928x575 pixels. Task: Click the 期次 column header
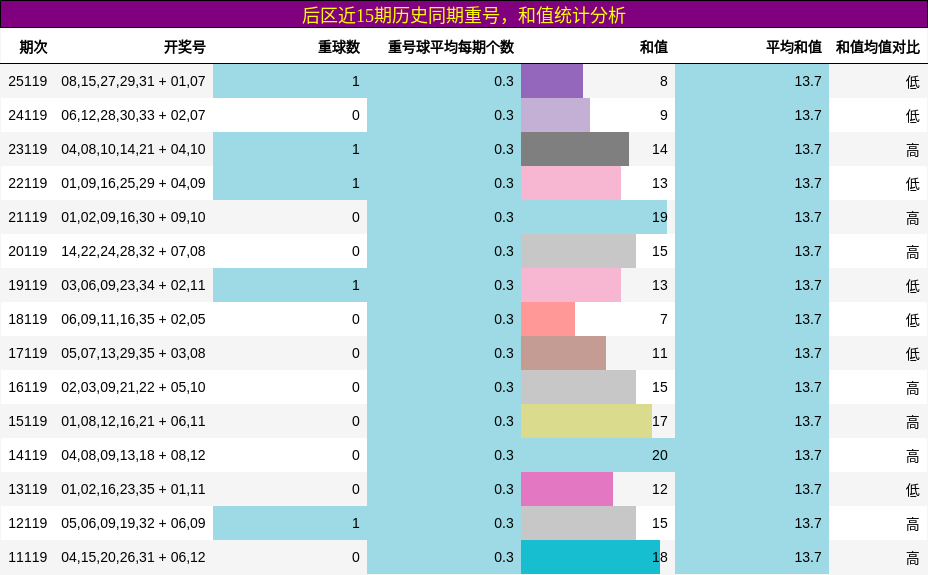[x=33, y=47]
